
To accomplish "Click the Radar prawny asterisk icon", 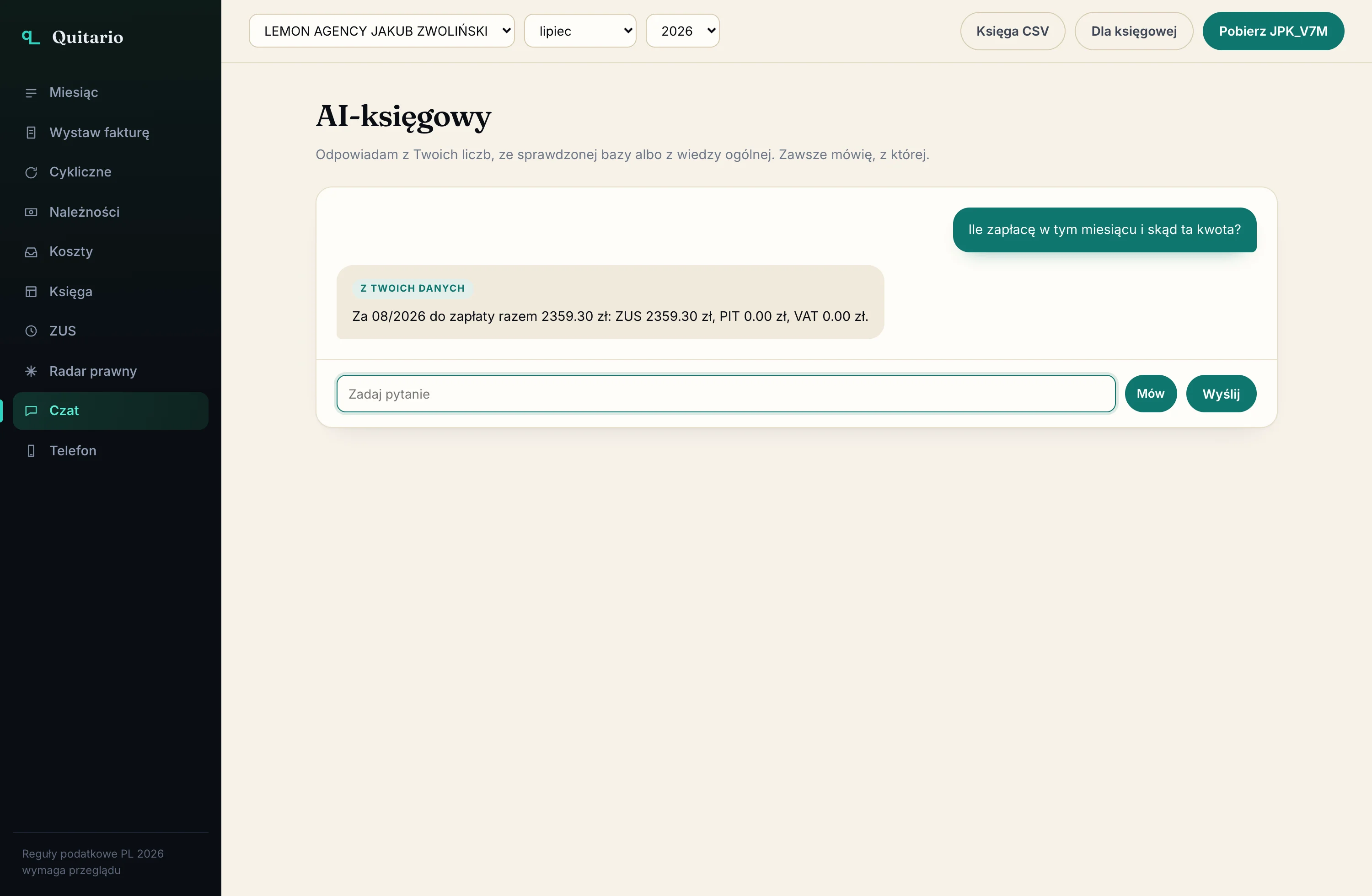I will (x=31, y=371).
